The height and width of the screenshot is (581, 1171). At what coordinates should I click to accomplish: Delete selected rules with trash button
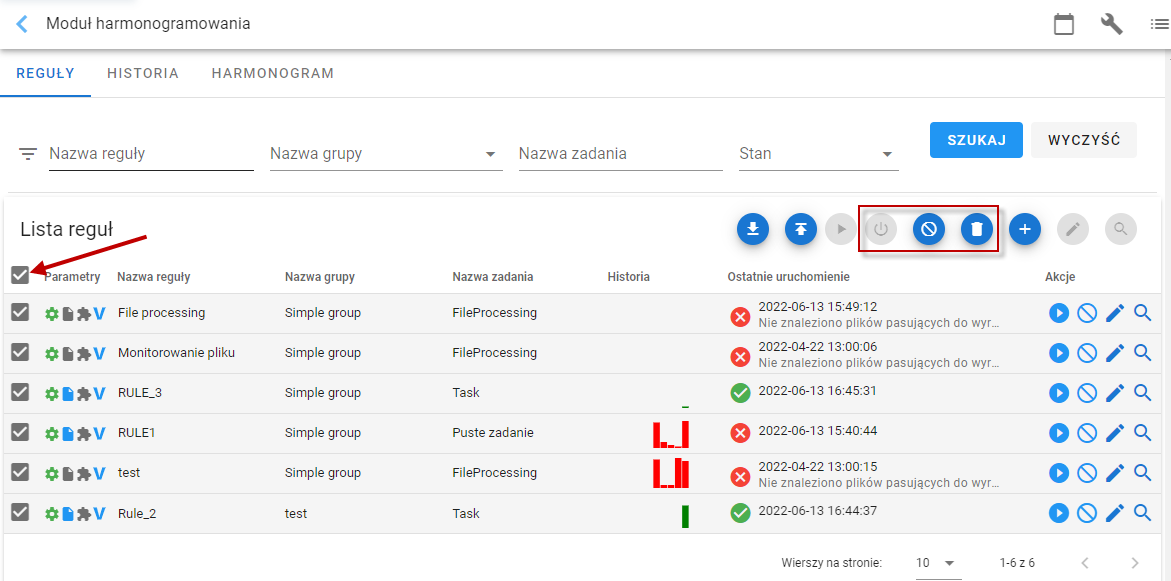tap(977, 229)
